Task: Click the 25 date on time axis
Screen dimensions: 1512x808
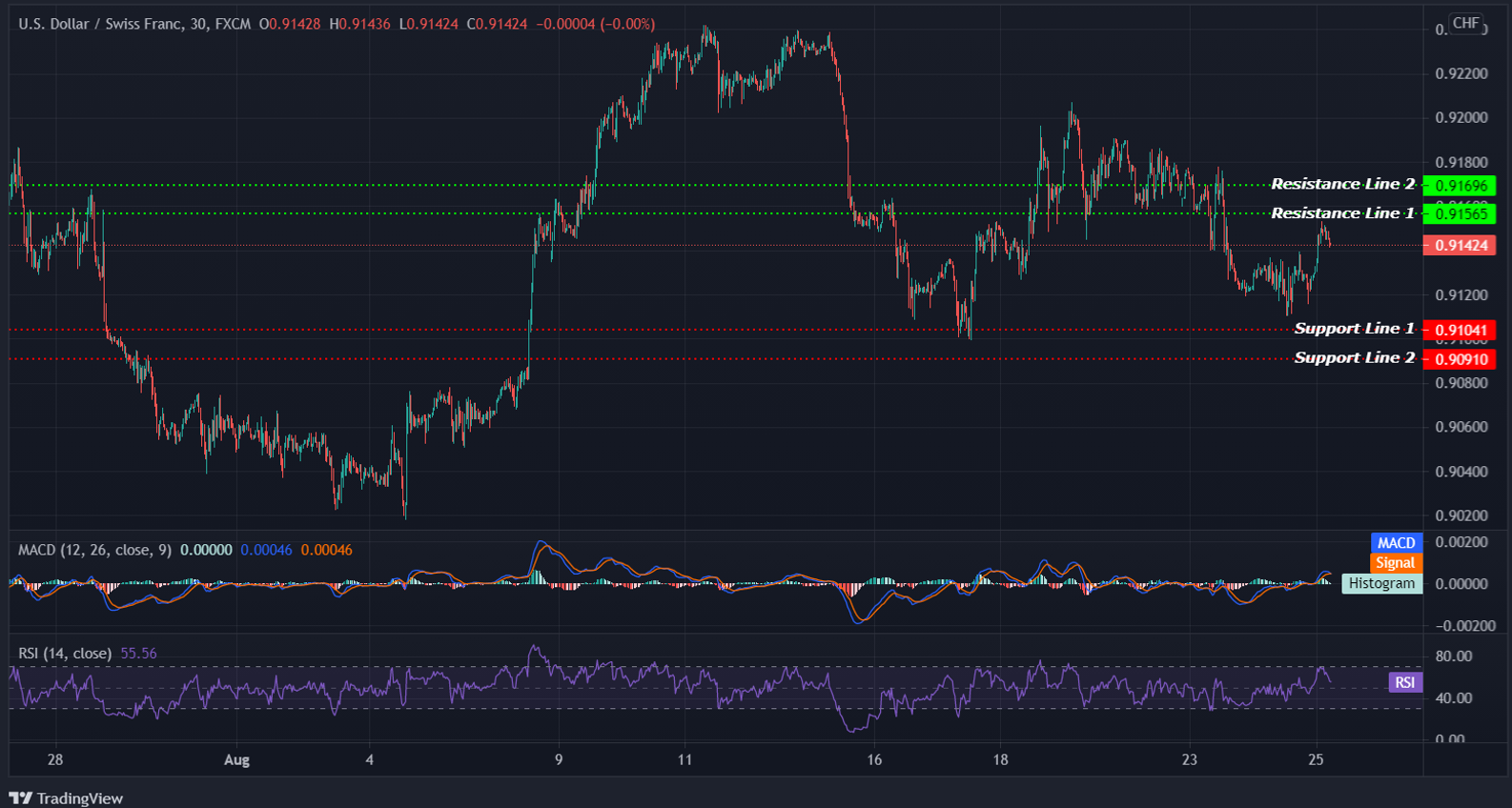Action: click(x=1316, y=760)
